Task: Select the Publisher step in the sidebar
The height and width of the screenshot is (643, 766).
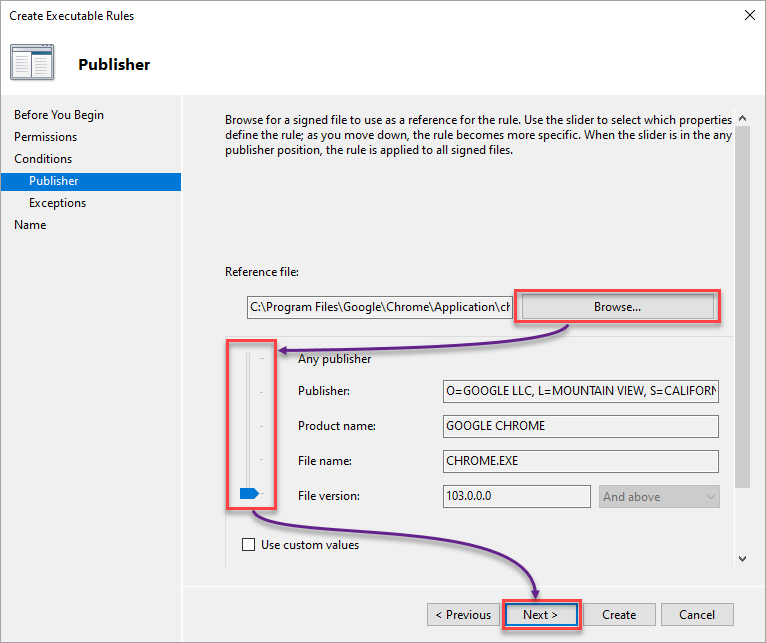Action: (91, 181)
